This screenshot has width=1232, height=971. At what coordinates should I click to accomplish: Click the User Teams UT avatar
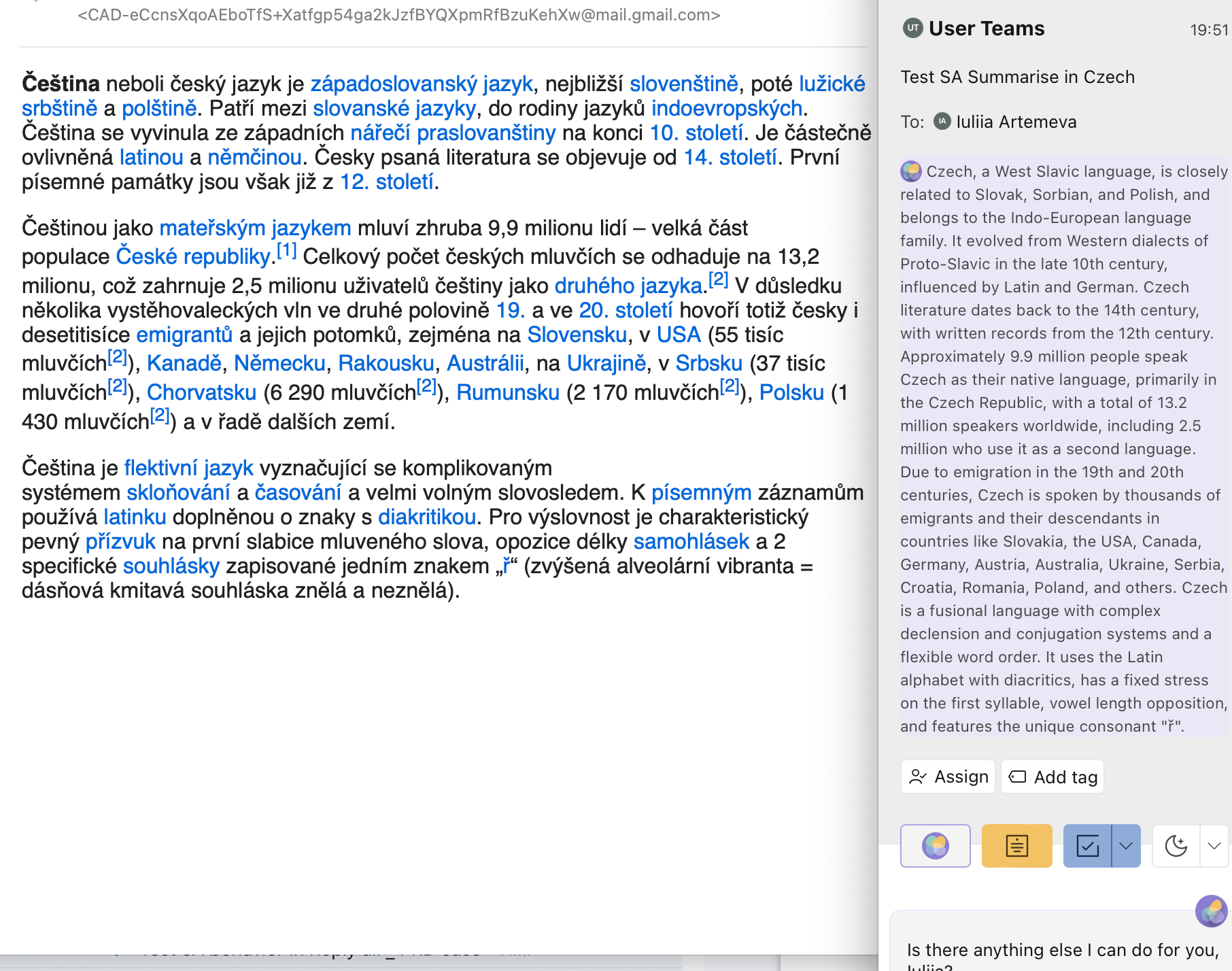pyautogui.click(x=912, y=29)
